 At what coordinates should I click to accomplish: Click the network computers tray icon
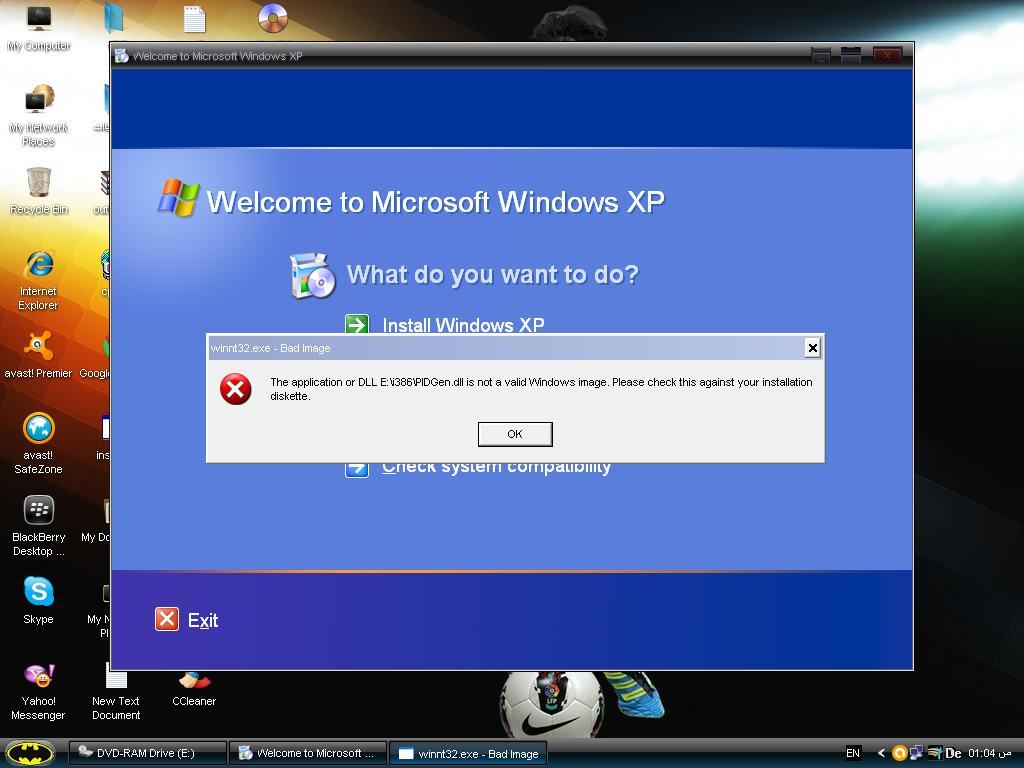click(x=917, y=753)
